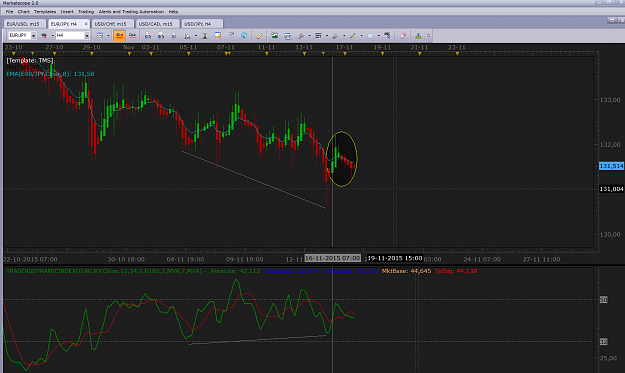The image size is (625, 373).
Task: Select the ellipse shape drawing tool
Action: point(370,35)
